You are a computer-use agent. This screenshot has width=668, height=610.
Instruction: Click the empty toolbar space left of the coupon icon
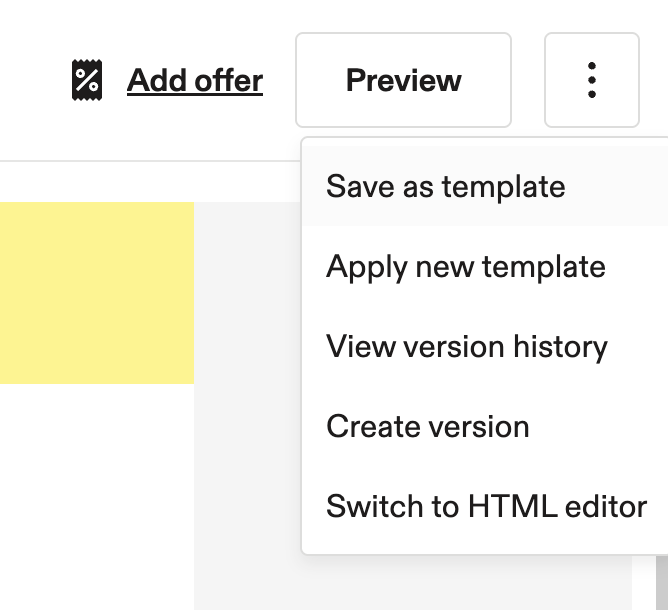(34, 80)
